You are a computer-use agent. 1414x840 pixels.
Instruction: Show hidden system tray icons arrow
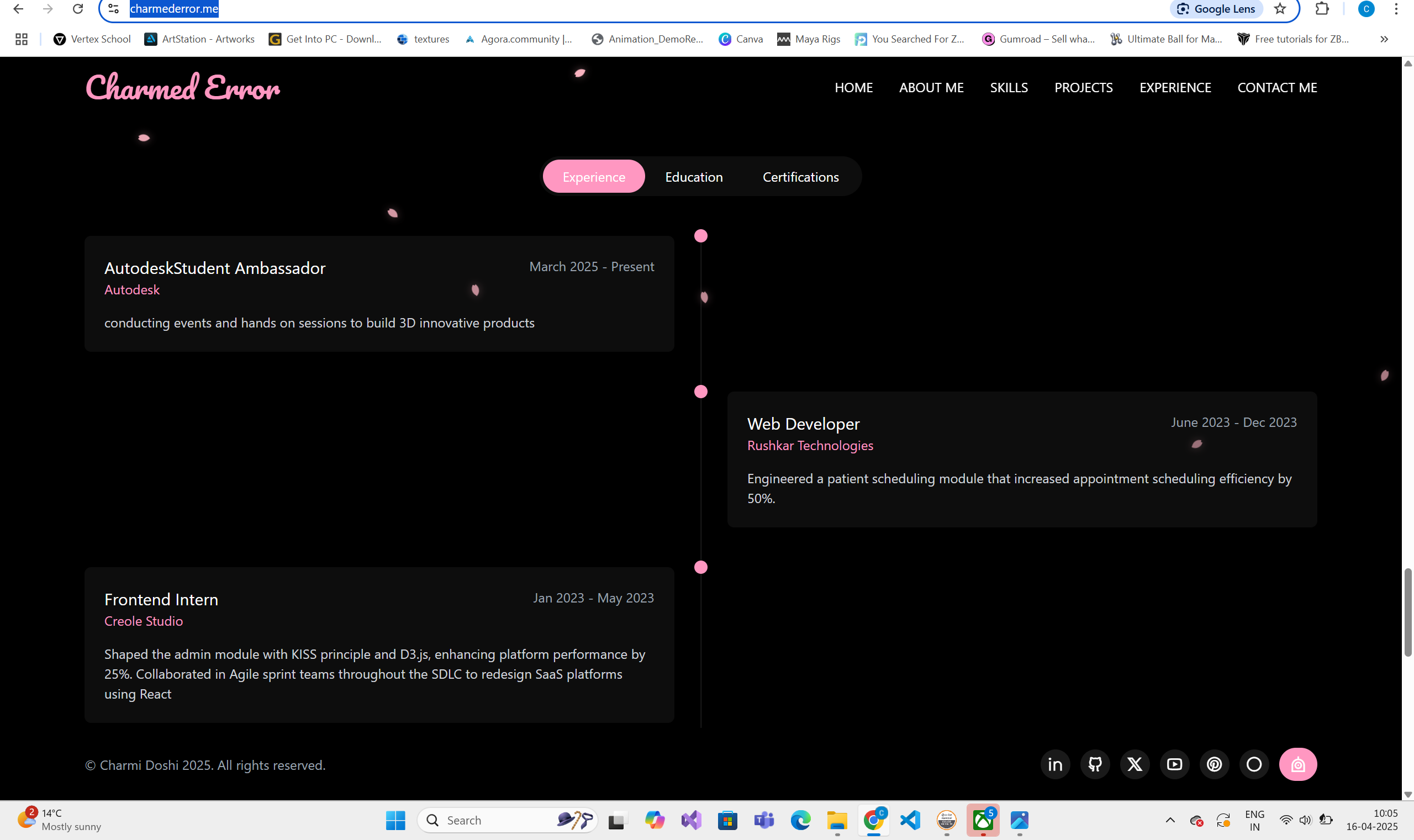1170,820
